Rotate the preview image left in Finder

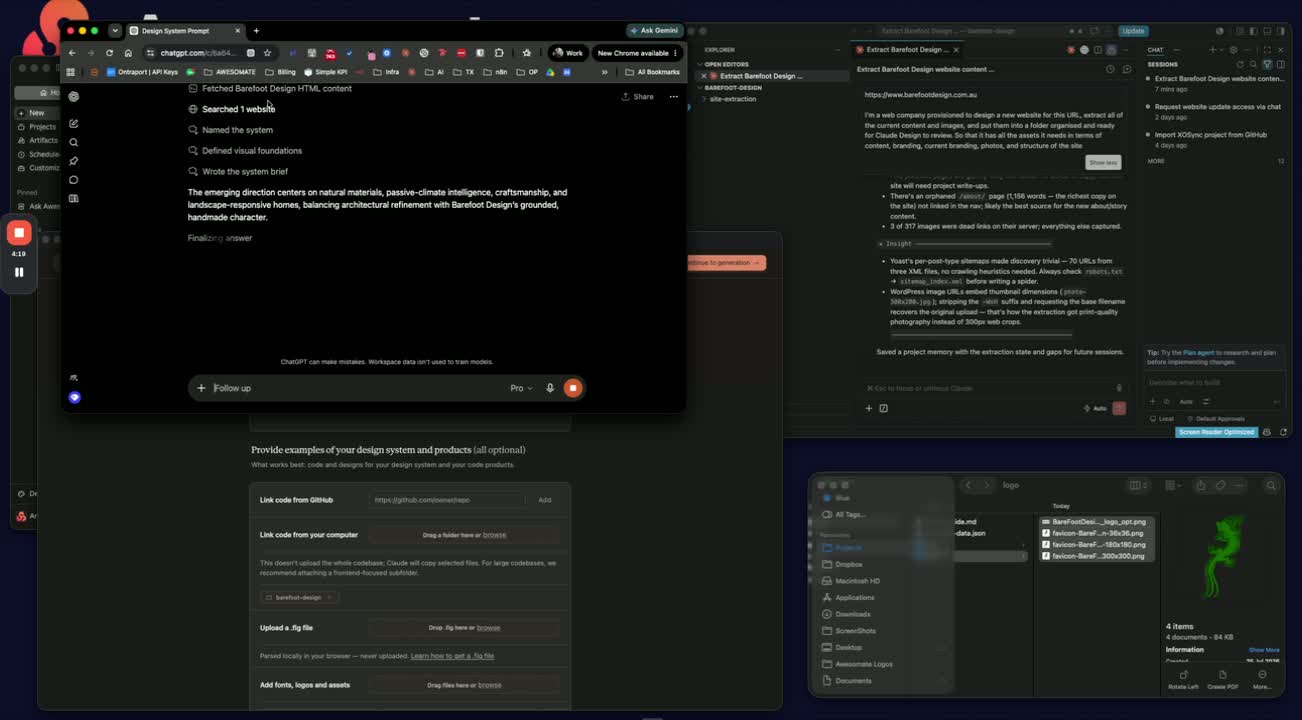pos(1183,679)
